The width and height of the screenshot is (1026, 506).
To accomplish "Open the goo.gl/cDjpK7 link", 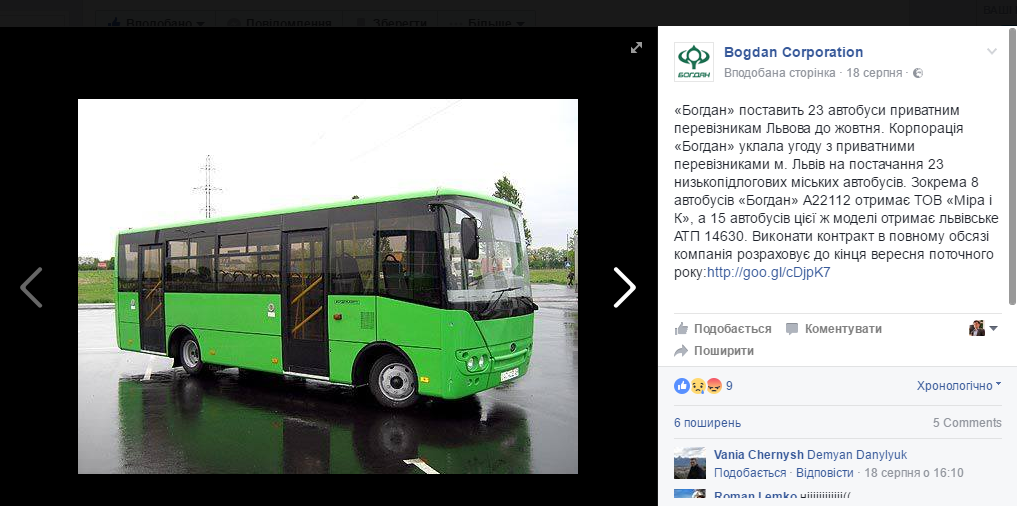I will (769, 273).
